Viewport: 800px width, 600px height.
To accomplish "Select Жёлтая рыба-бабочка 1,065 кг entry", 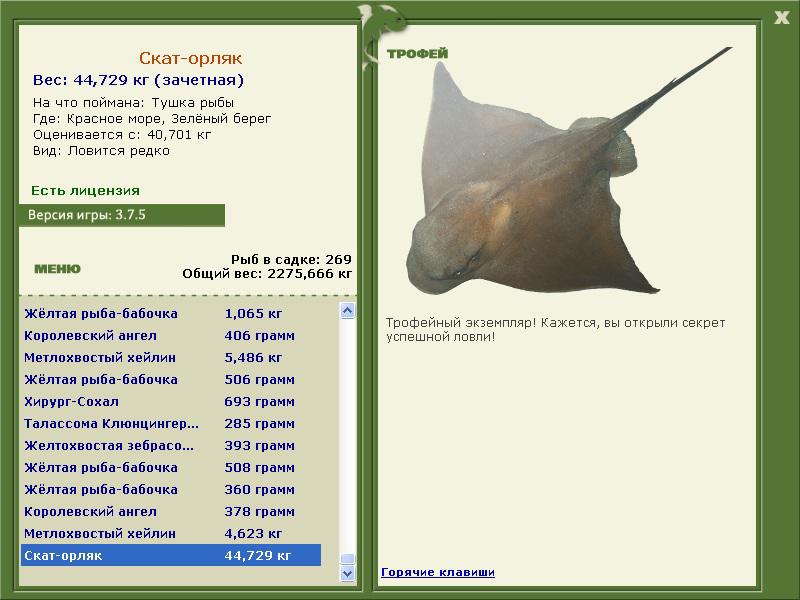I will coord(171,314).
